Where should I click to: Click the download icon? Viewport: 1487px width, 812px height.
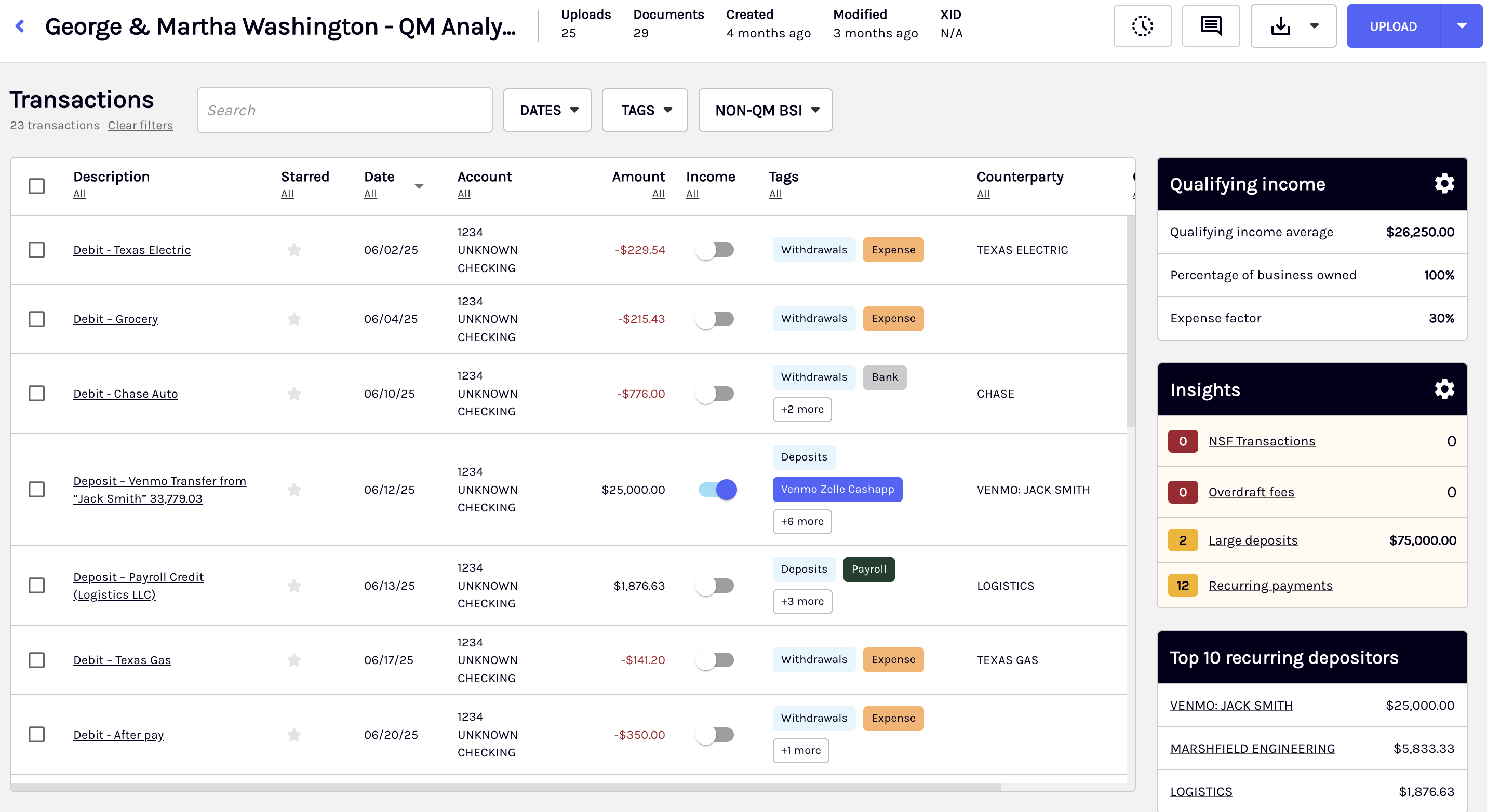click(1280, 26)
